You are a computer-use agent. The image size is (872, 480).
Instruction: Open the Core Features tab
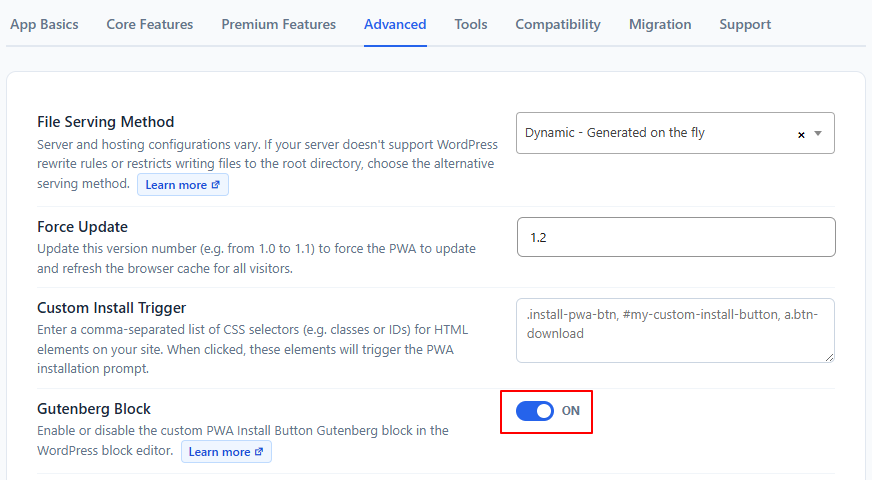tap(150, 24)
